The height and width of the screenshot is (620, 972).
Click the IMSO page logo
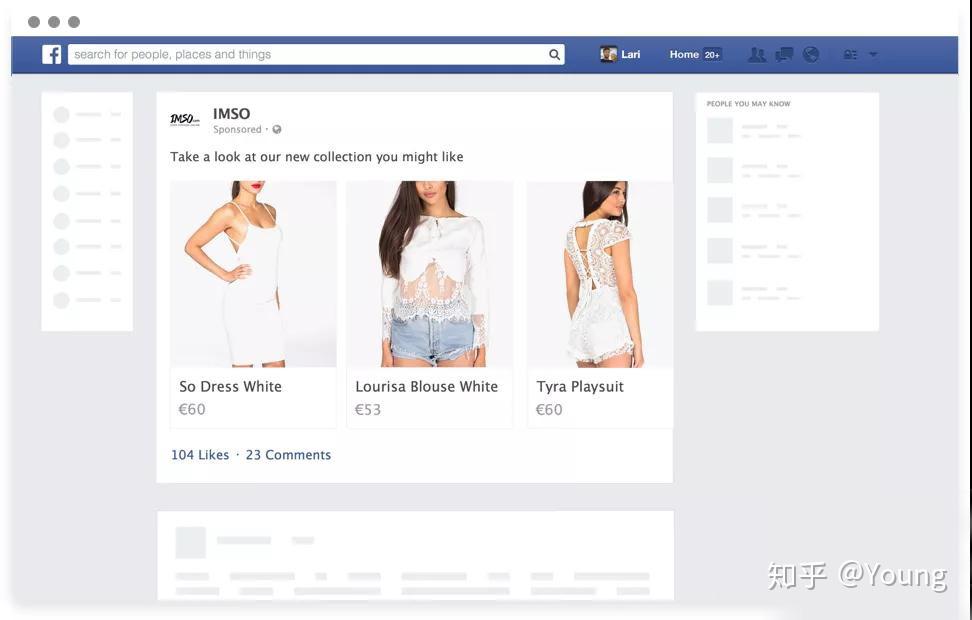185,119
